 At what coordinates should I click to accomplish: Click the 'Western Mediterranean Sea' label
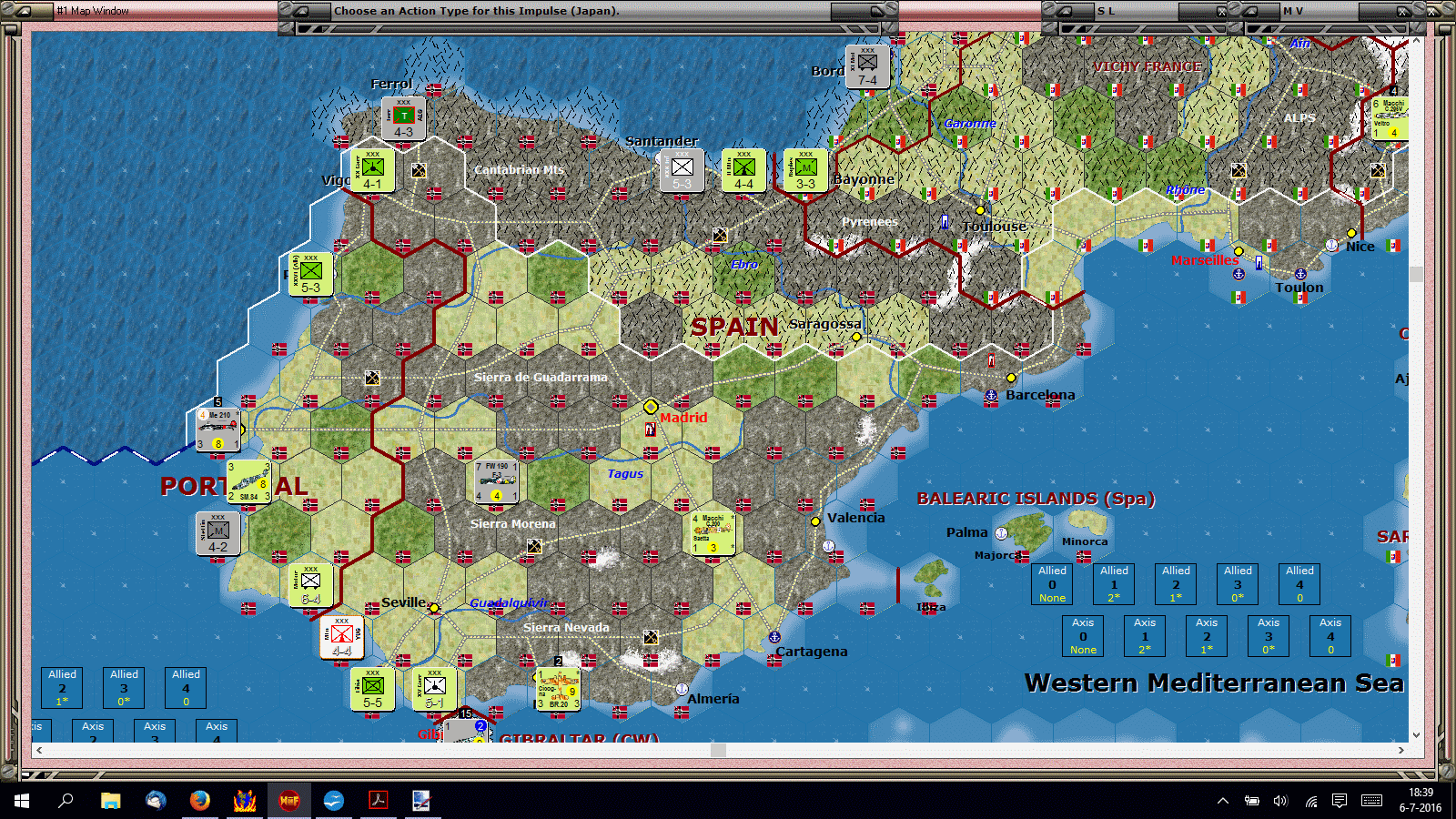pos(1214,682)
